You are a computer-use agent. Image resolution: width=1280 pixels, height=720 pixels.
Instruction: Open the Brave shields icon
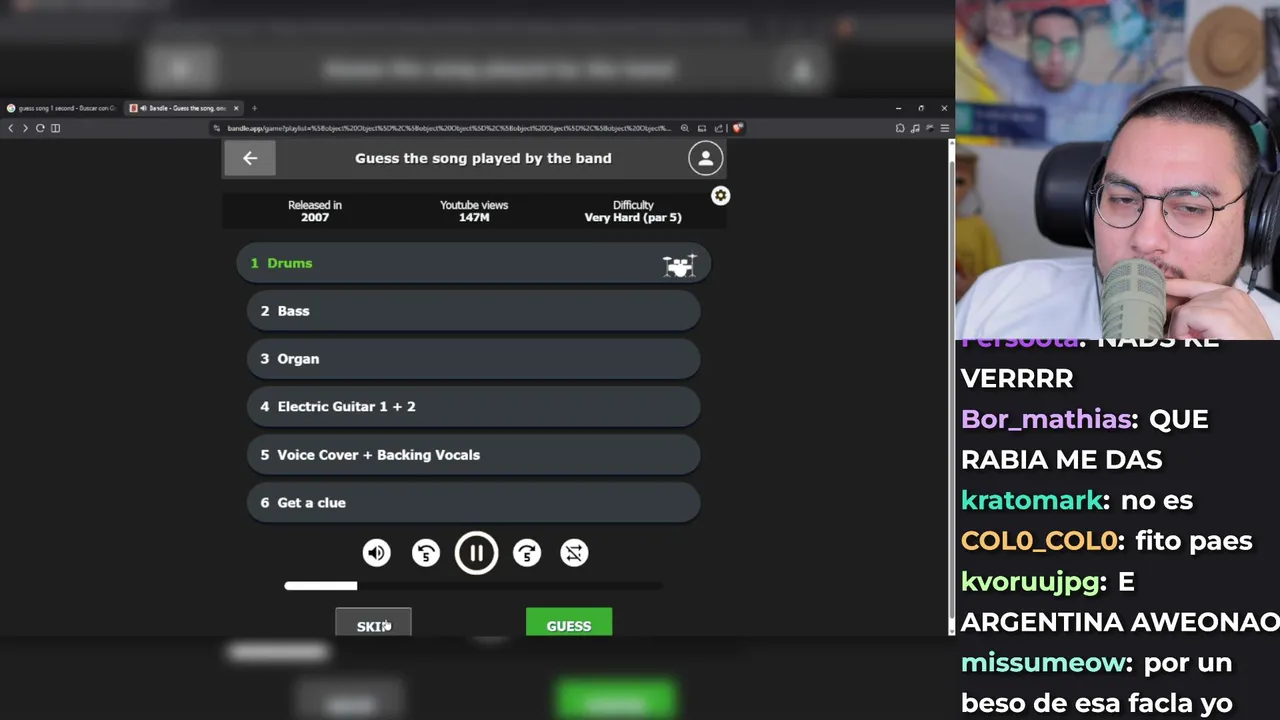coord(738,128)
